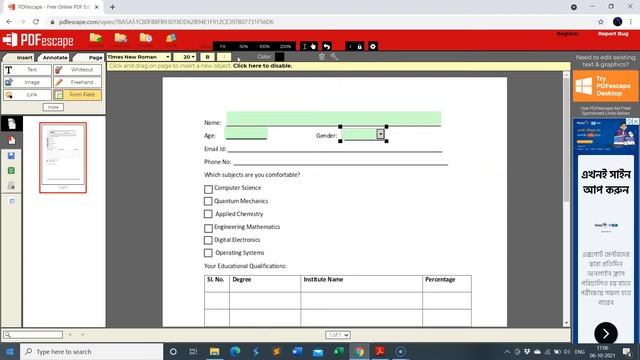The image size is (640, 360).
Task: Check the Digital Electronics checkbox
Action: point(208,240)
